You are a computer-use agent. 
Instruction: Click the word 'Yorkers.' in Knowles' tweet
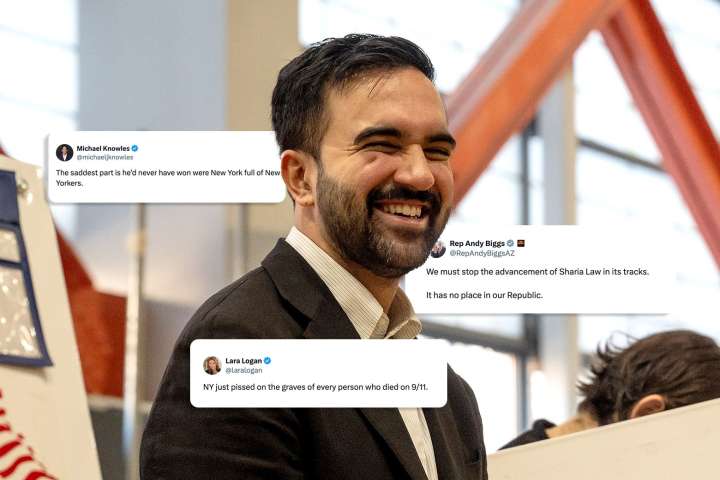[69, 183]
